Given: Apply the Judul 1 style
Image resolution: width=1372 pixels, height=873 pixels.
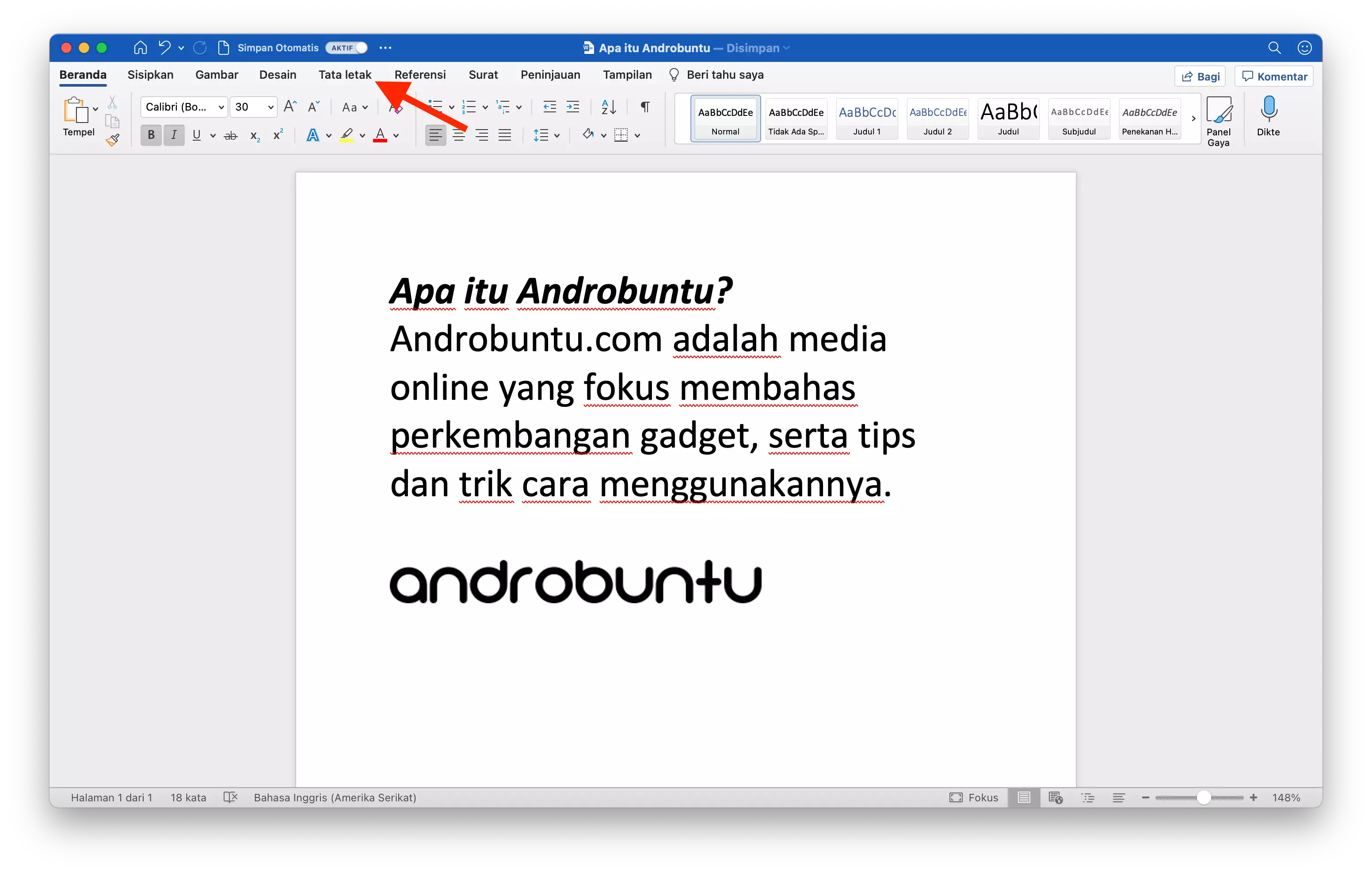Looking at the screenshot, I should click(867, 118).
